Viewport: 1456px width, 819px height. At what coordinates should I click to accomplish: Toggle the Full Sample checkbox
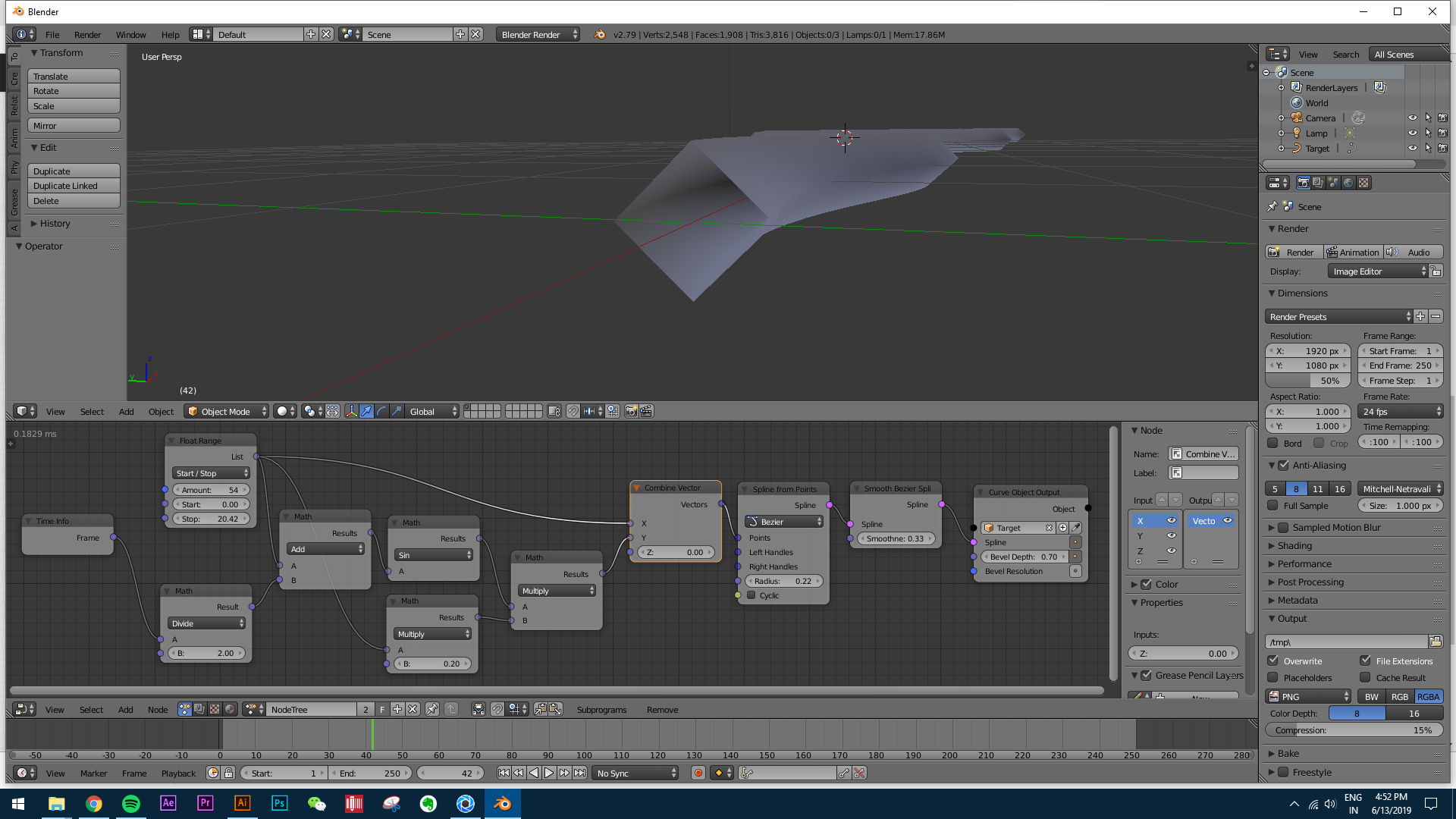[1273, 506]
